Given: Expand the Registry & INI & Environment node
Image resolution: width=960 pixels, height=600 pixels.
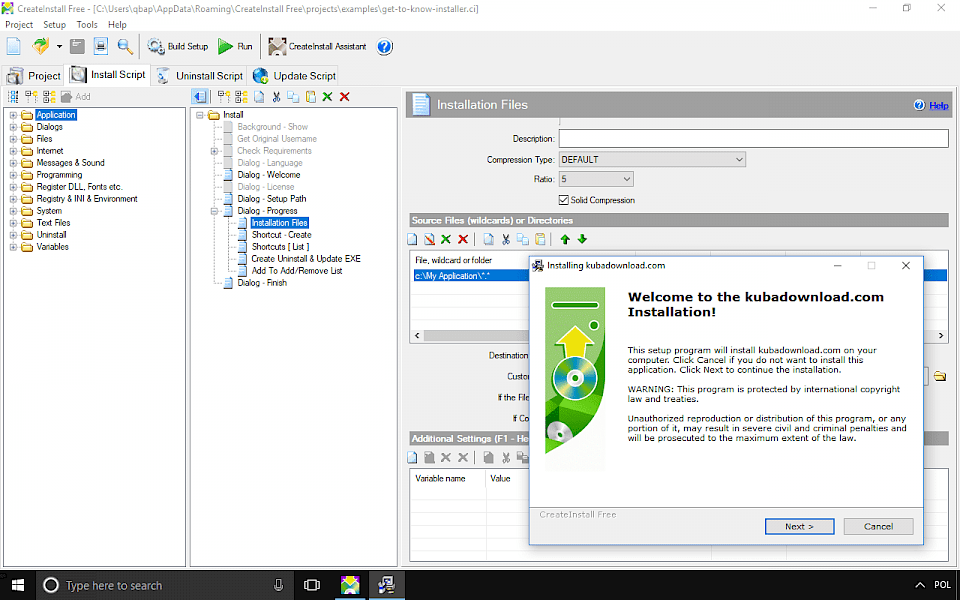Looking at the screenshot, I should 13,199.
